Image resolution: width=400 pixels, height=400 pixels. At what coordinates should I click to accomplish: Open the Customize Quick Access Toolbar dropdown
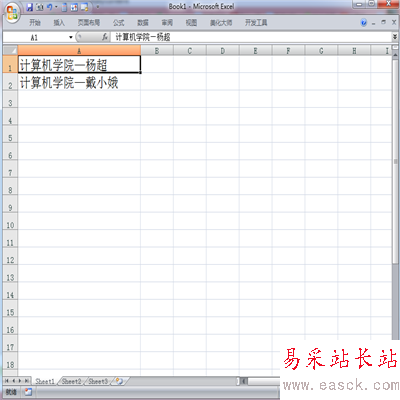[98, 7]
